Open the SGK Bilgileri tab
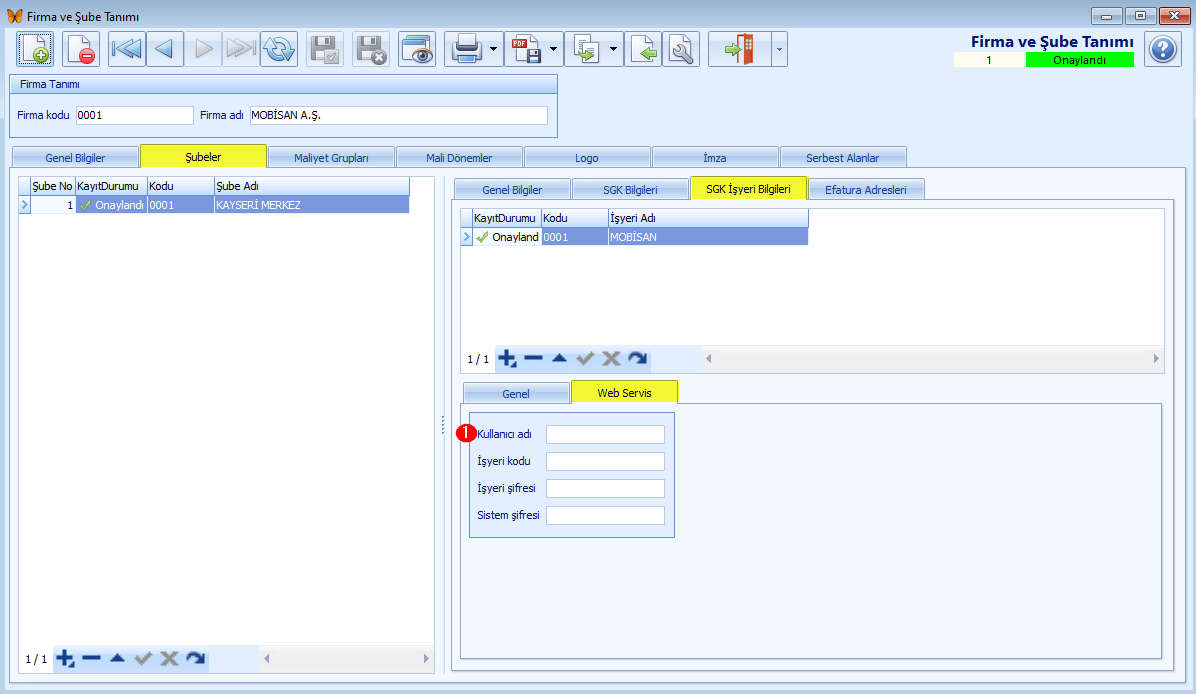The height and width of the screenshot is (694, 1196). tap(630, 189)
